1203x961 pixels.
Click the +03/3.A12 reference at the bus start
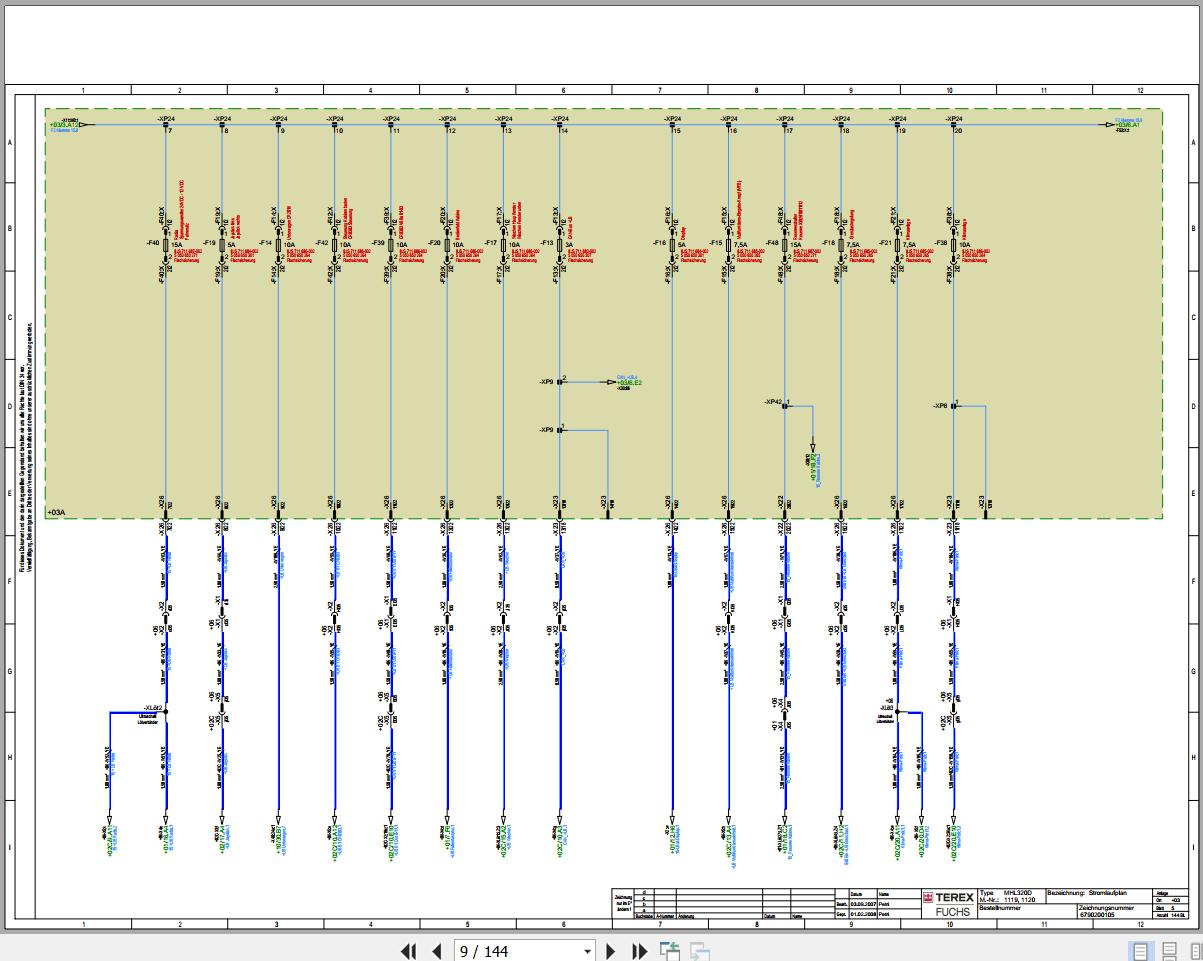pos(62,125)
